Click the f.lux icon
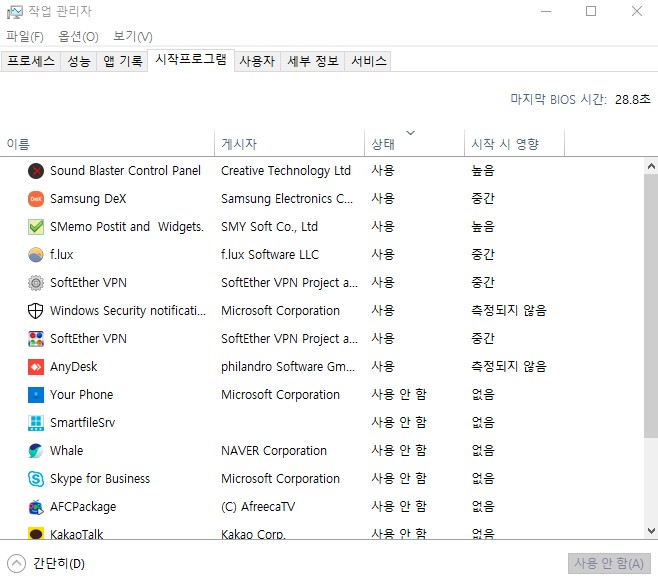The width and height of the screenshot is (658, 585). (36, 255)
